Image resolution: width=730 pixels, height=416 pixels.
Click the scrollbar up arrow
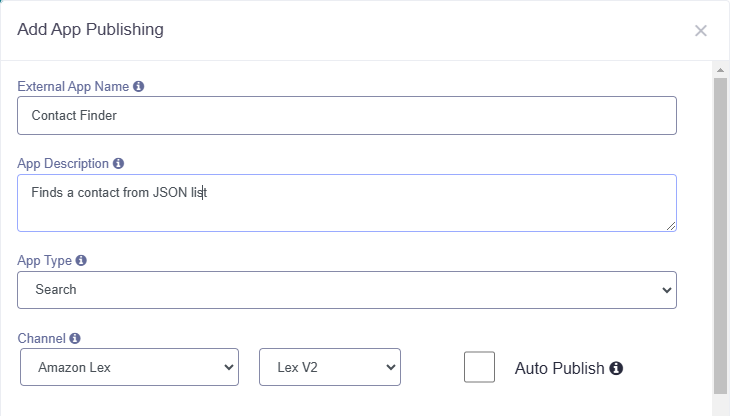720,70
